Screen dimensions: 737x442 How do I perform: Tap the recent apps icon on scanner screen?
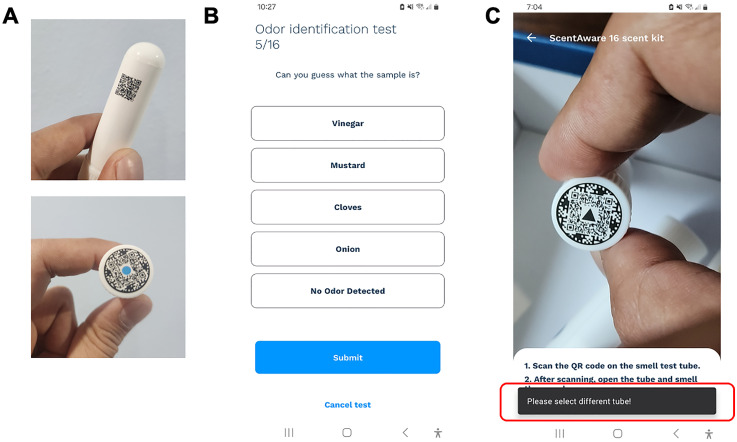tap(560, 433)
